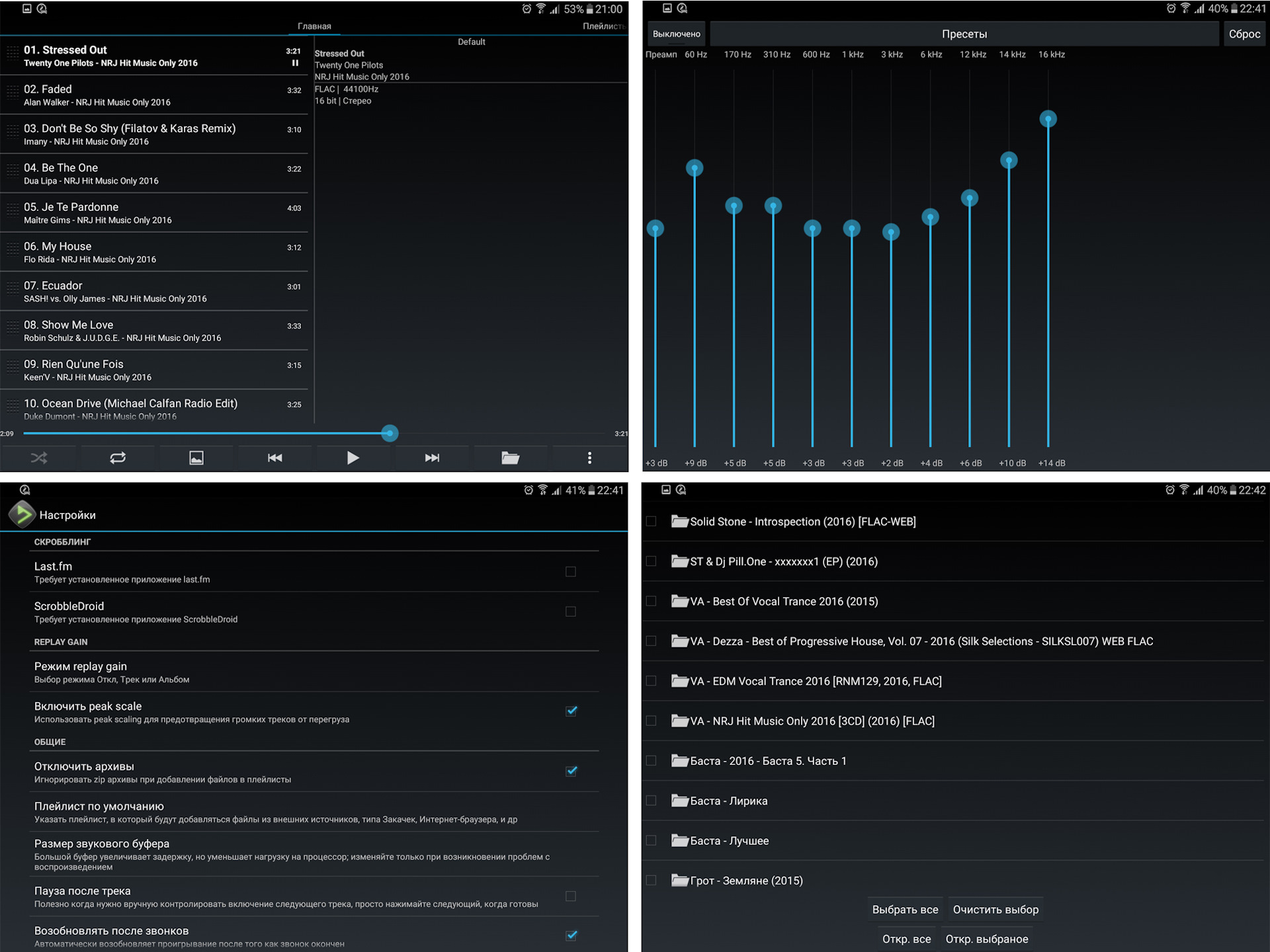Open Режим replay gain mode selector
The width and height of the screenshot is (1270, 952).
pos(315,672)
